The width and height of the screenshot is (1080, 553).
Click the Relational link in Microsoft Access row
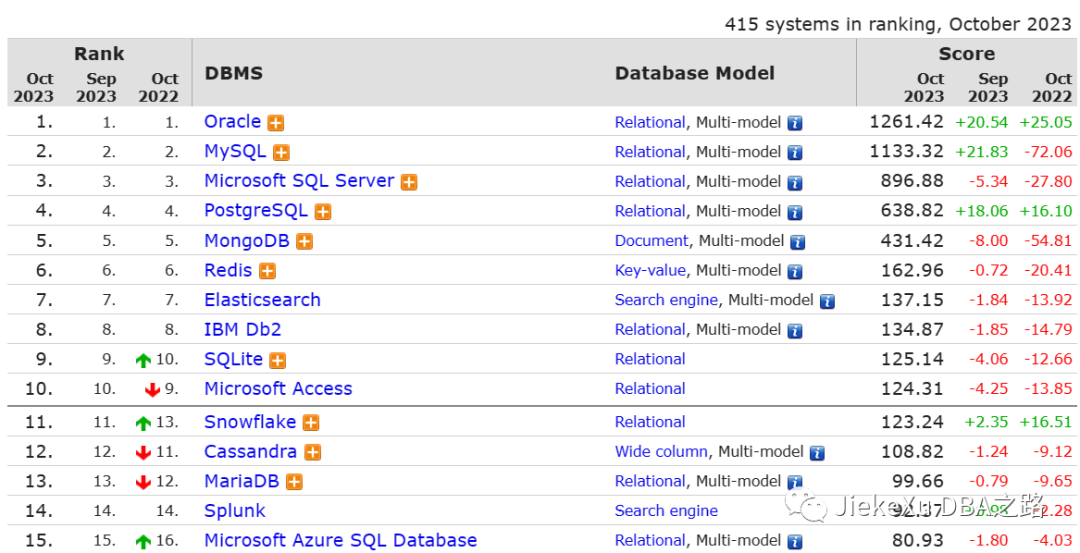point(650,389)
